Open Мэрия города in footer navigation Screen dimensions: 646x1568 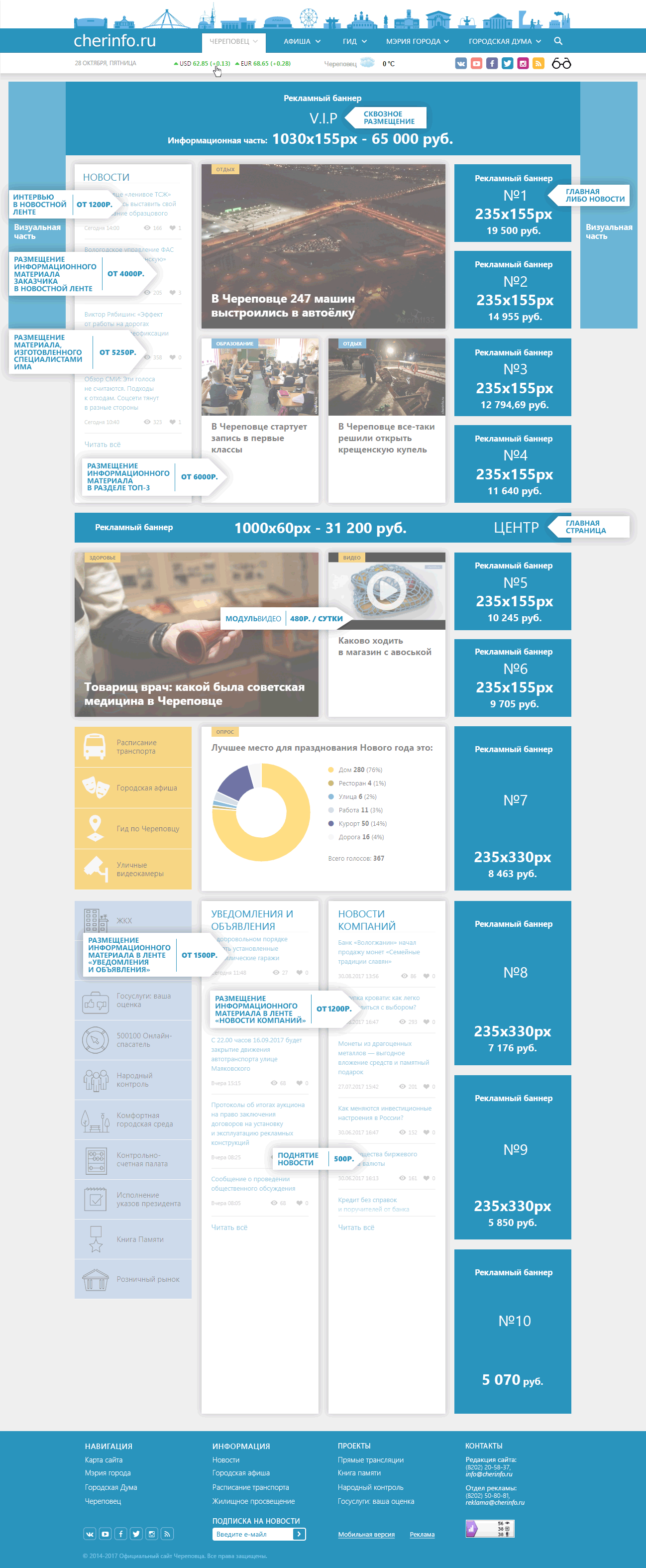coord(108,1473)
